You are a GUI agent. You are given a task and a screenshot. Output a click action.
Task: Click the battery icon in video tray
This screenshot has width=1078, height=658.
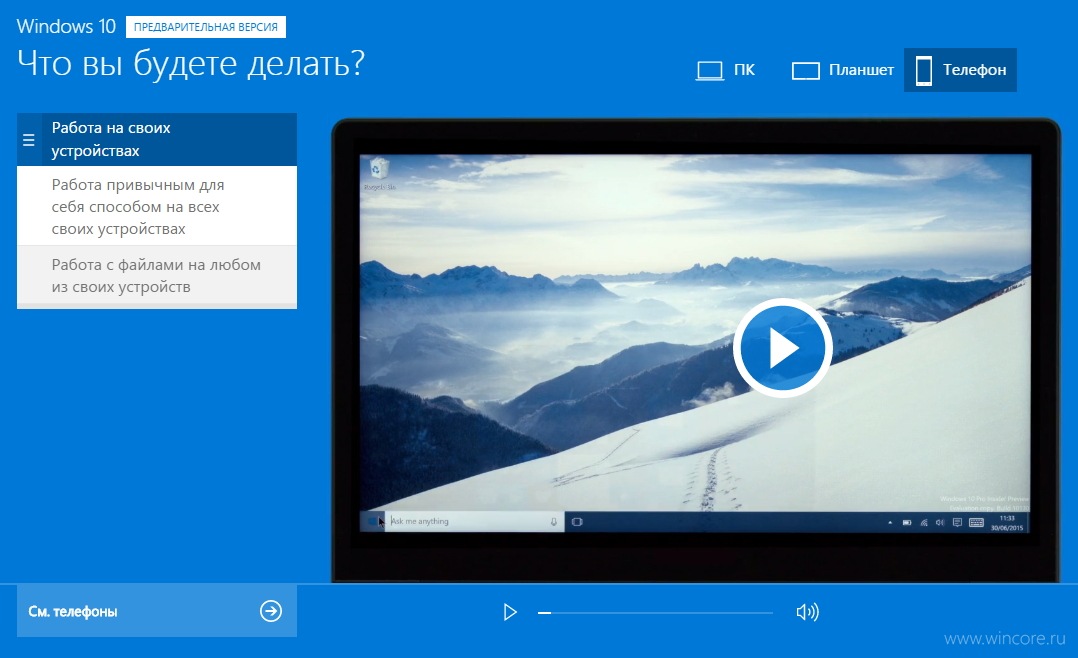[907, 523]
